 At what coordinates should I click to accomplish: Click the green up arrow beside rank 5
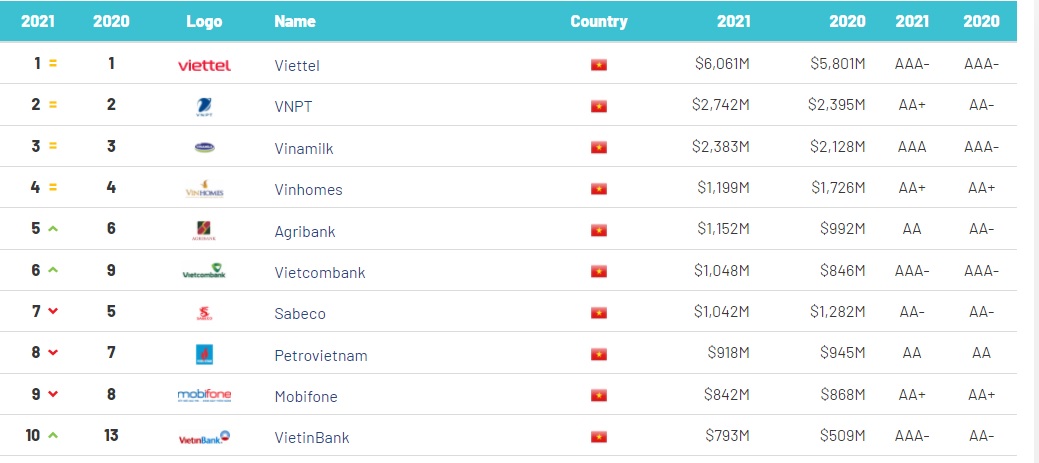53,229
